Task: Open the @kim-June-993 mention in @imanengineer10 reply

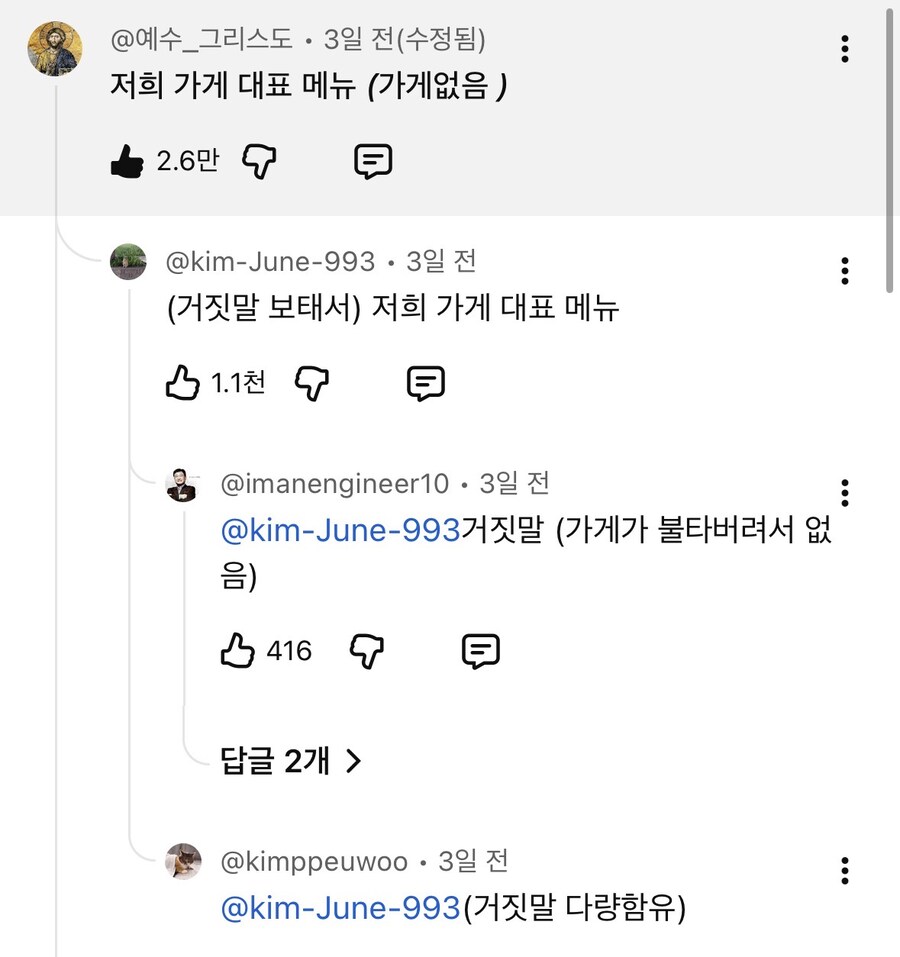Action: point(339,531)
